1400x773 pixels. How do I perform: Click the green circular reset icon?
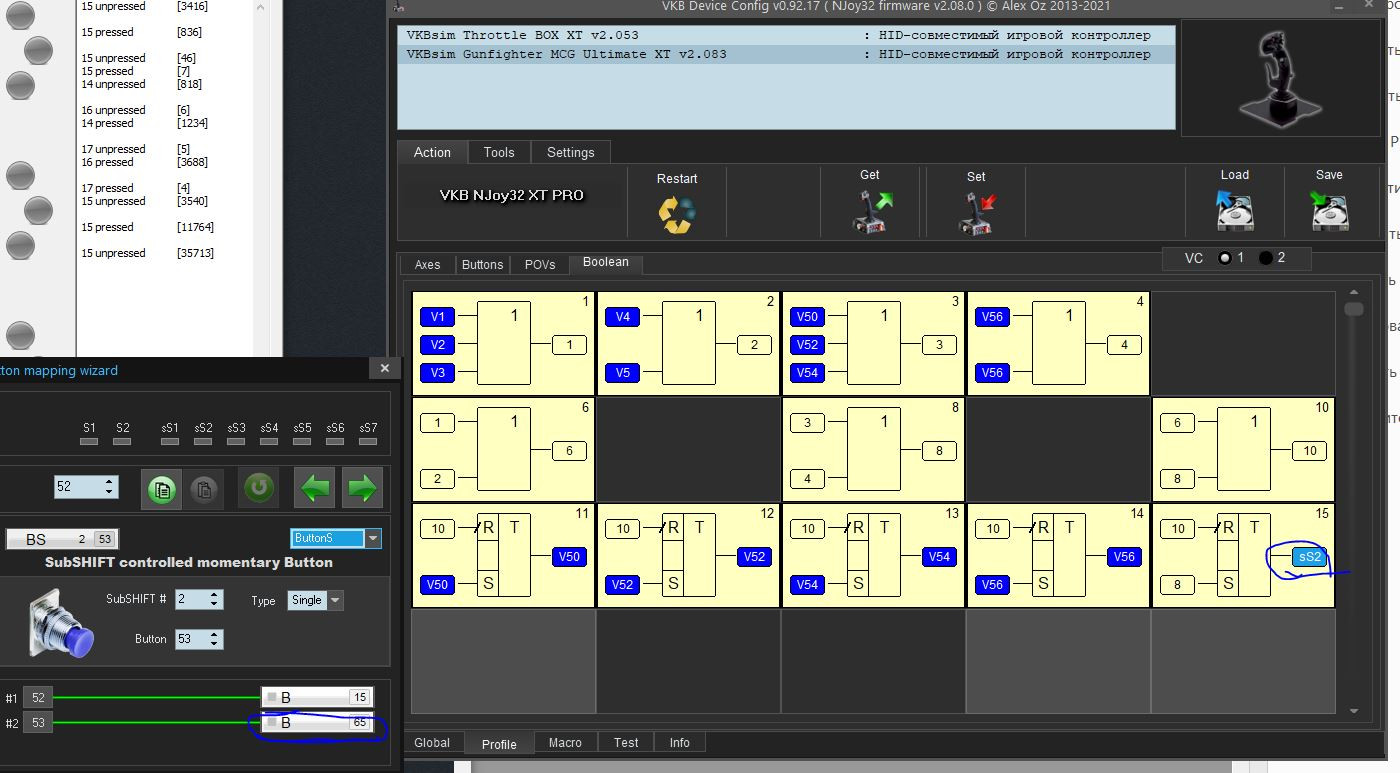click(x=259, y=488)
